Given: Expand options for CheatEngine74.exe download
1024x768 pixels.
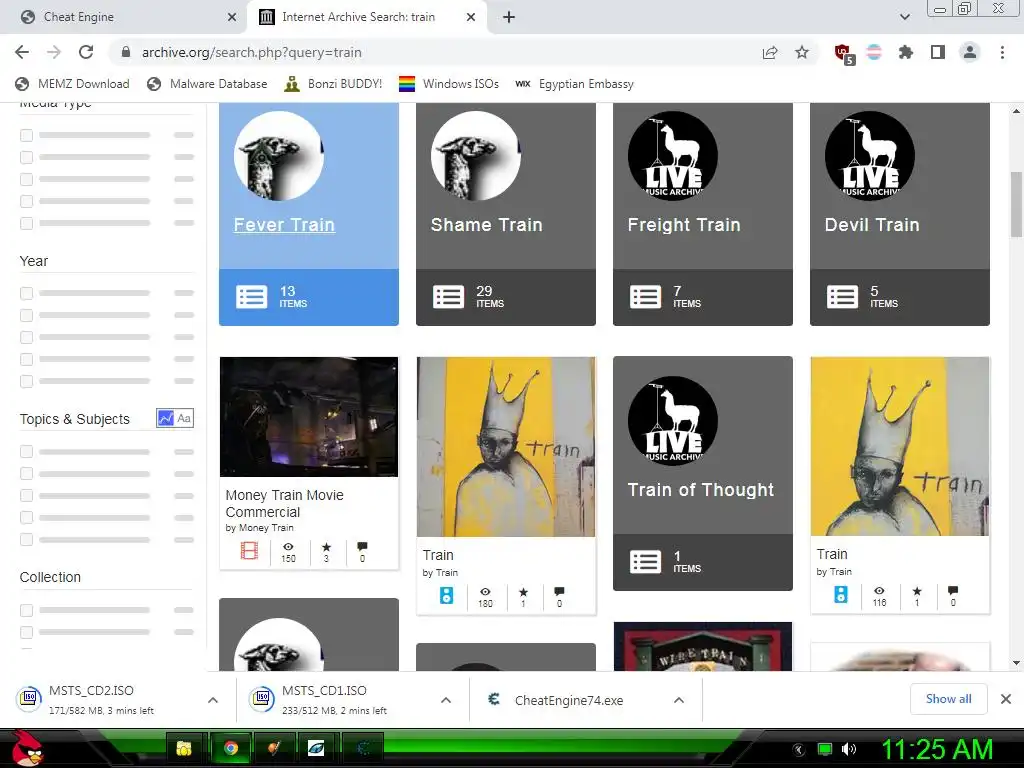Looking at the screenshot, I should pos(679,700).
